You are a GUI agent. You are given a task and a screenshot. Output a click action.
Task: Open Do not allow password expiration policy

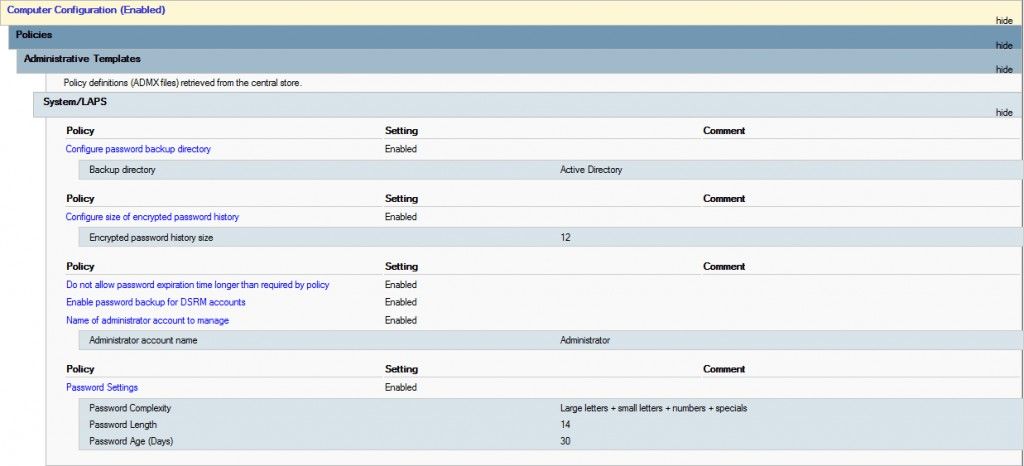[x=197, y=285]
